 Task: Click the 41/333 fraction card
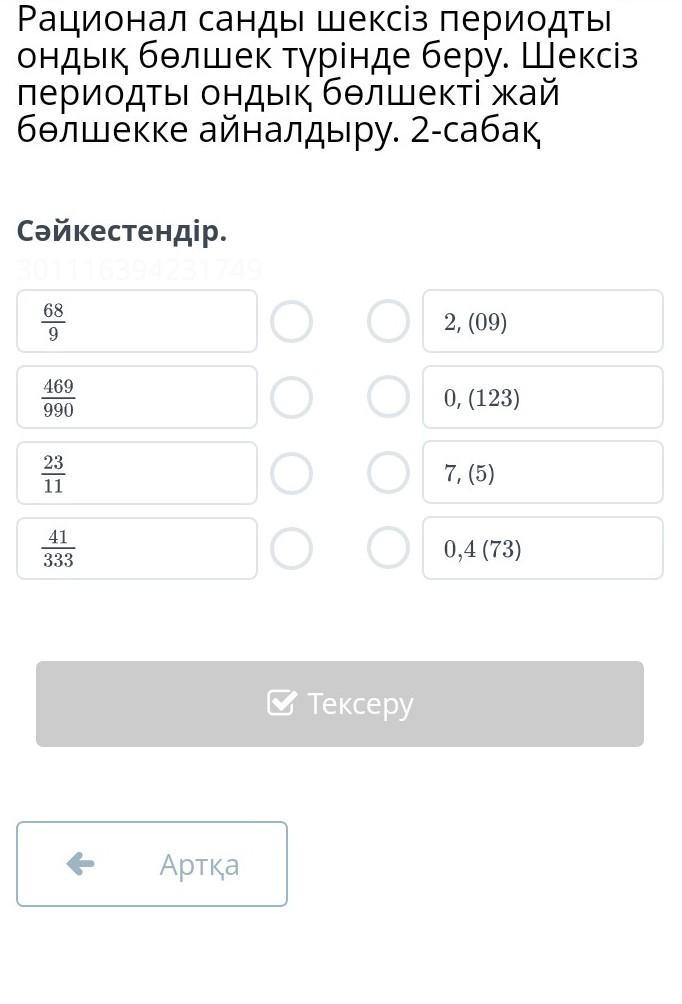pos(137,548)
